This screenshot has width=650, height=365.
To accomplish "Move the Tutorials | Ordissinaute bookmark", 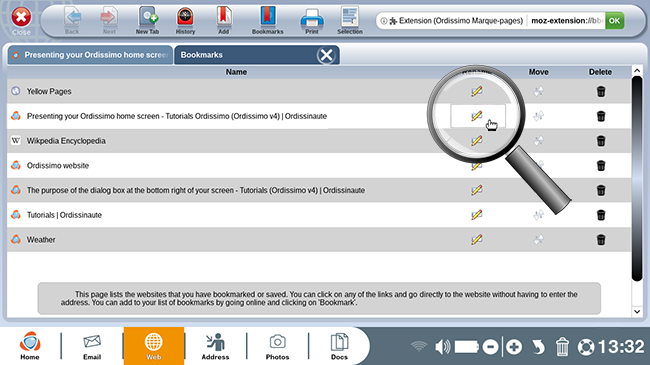I will click(x=538, y=215).
